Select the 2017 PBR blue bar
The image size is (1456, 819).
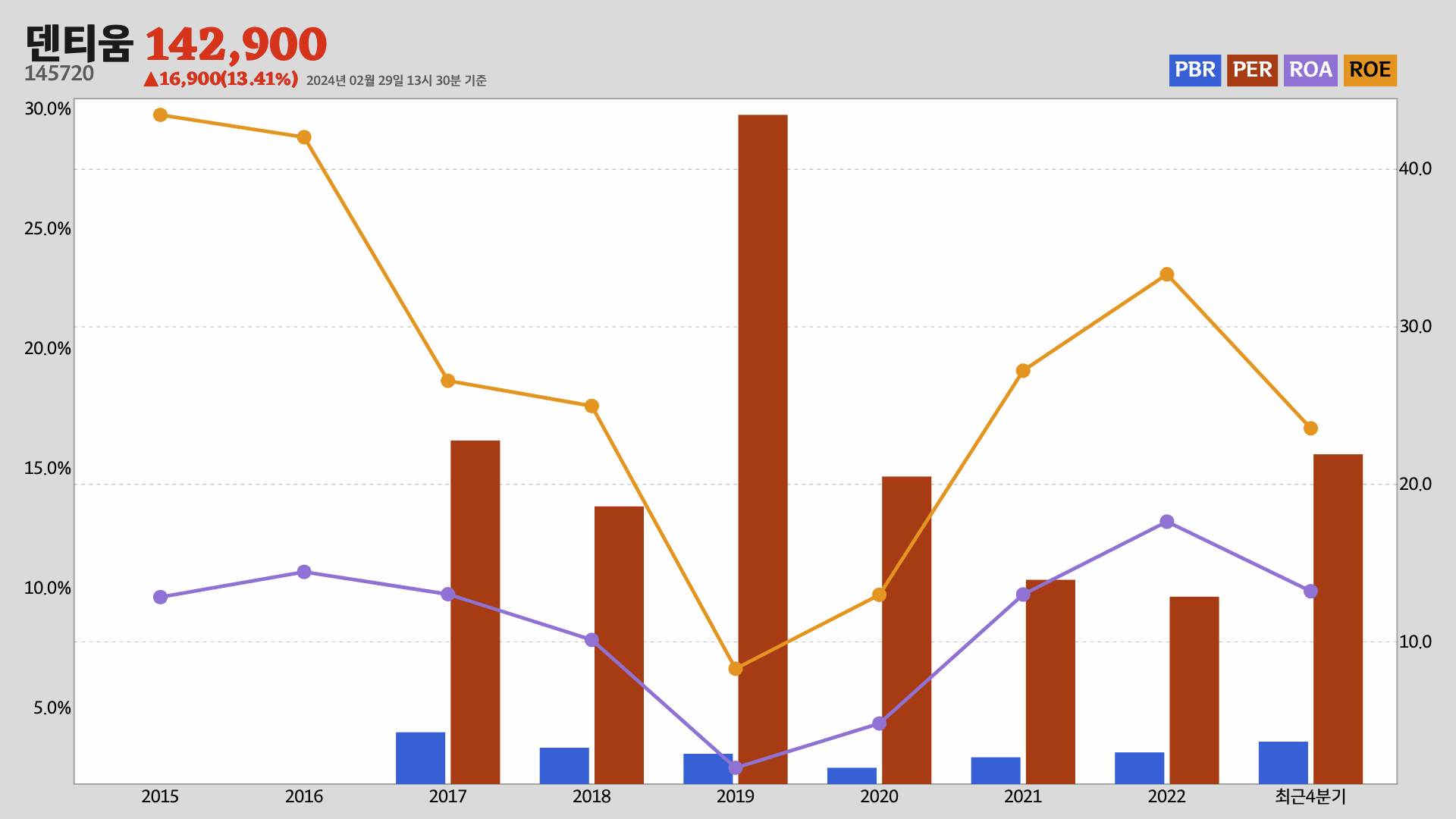[420, 758]
